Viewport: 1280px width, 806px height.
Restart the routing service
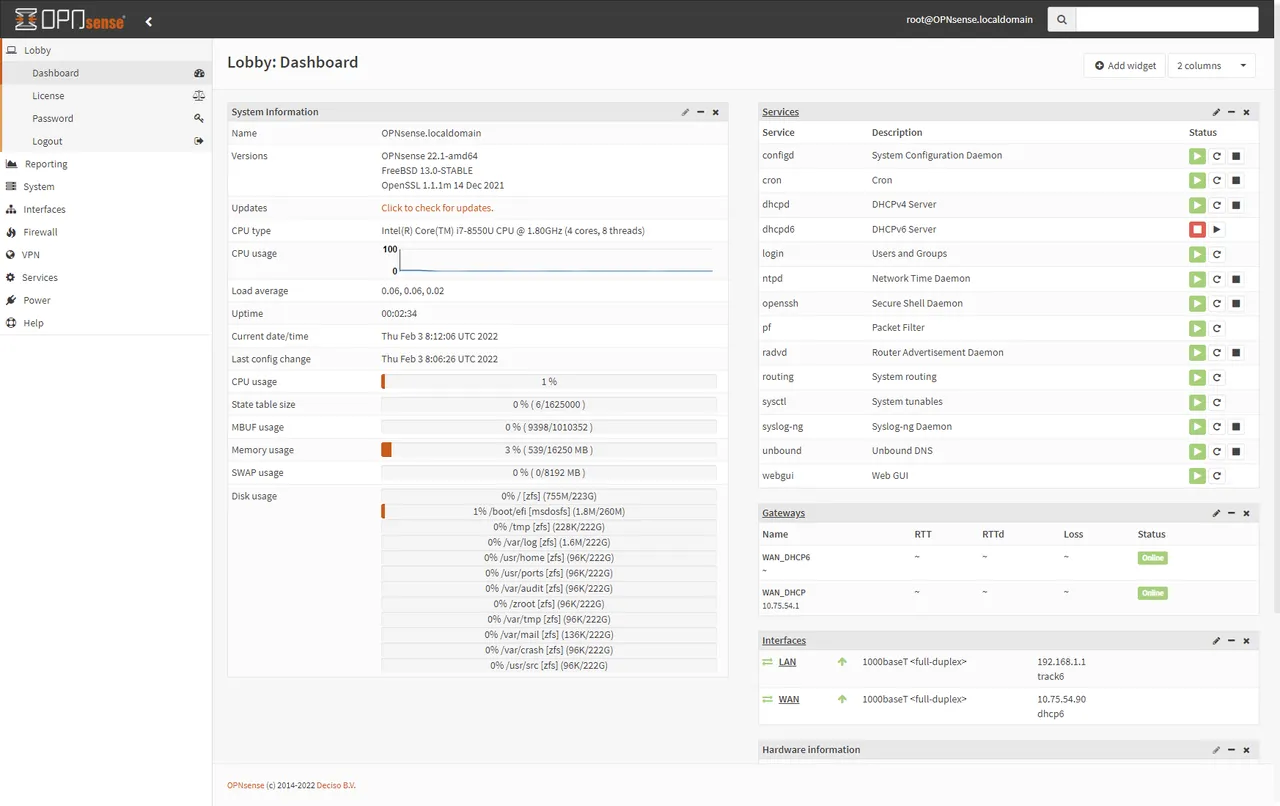(x=1217, y=378)
